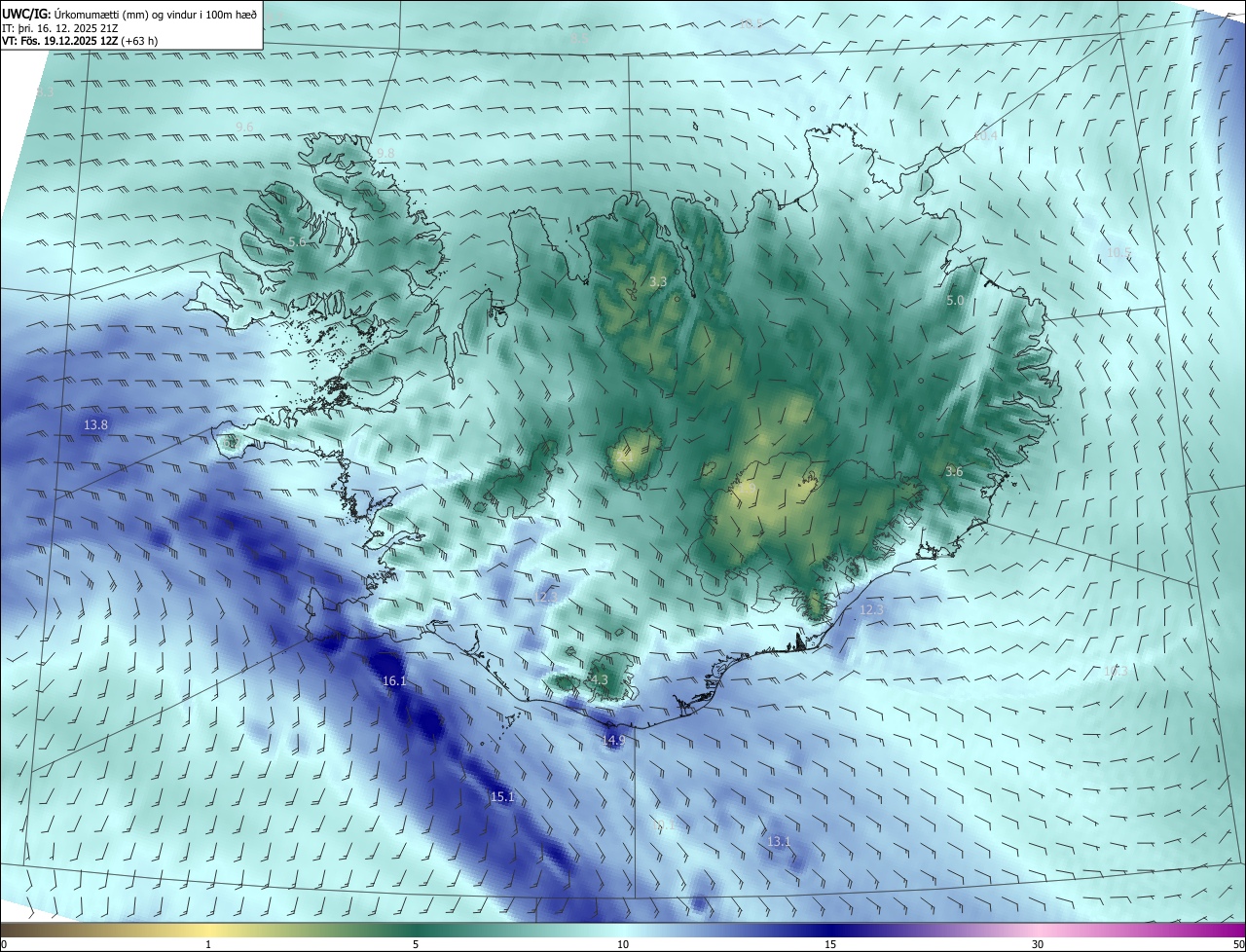The image size is (1246, 952).
Task: Click the map value label 13.8
Action: pyautogui.click(x=95, y=425)
